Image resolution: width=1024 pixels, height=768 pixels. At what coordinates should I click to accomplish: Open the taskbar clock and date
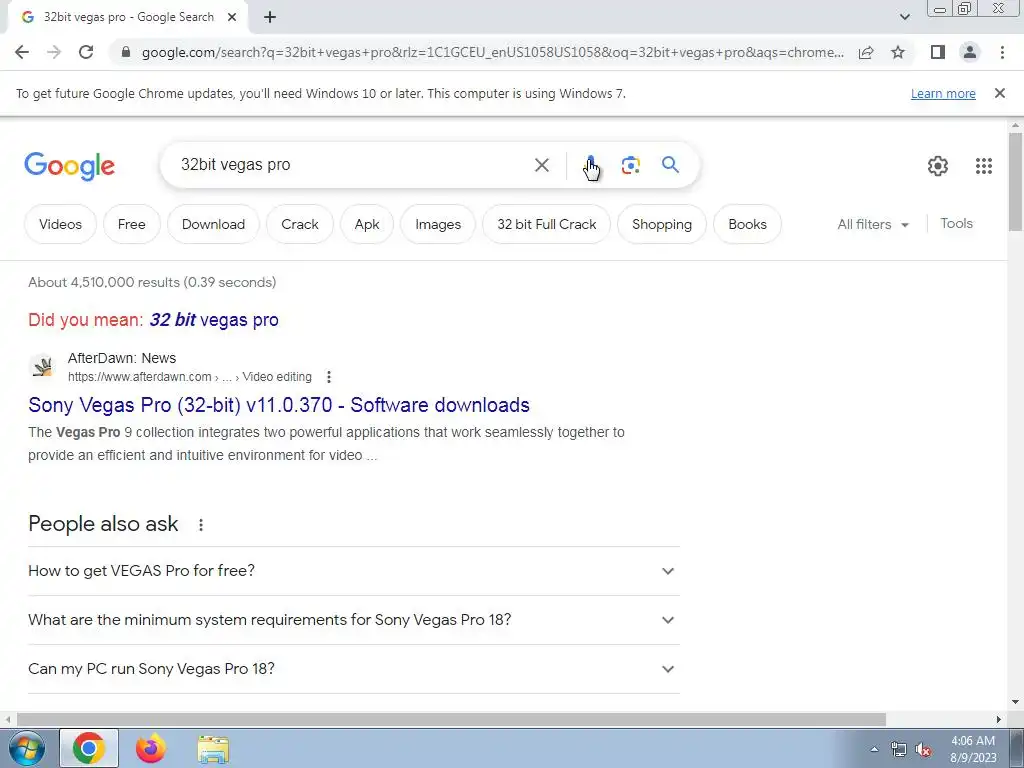pyautogui.click(x=973, y=749)
